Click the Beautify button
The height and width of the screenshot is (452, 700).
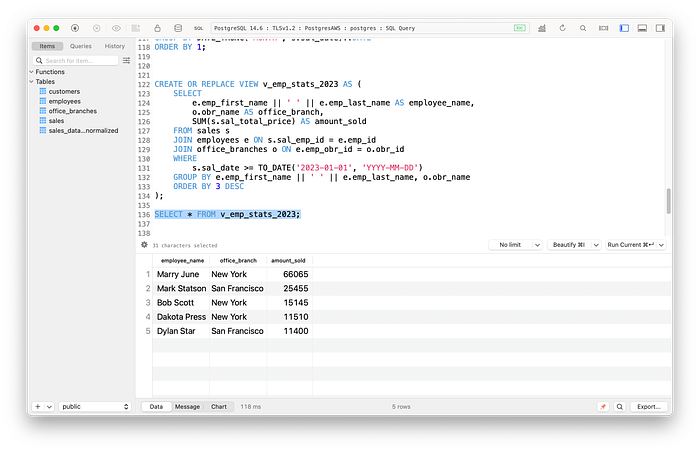(x=569, y=245)
